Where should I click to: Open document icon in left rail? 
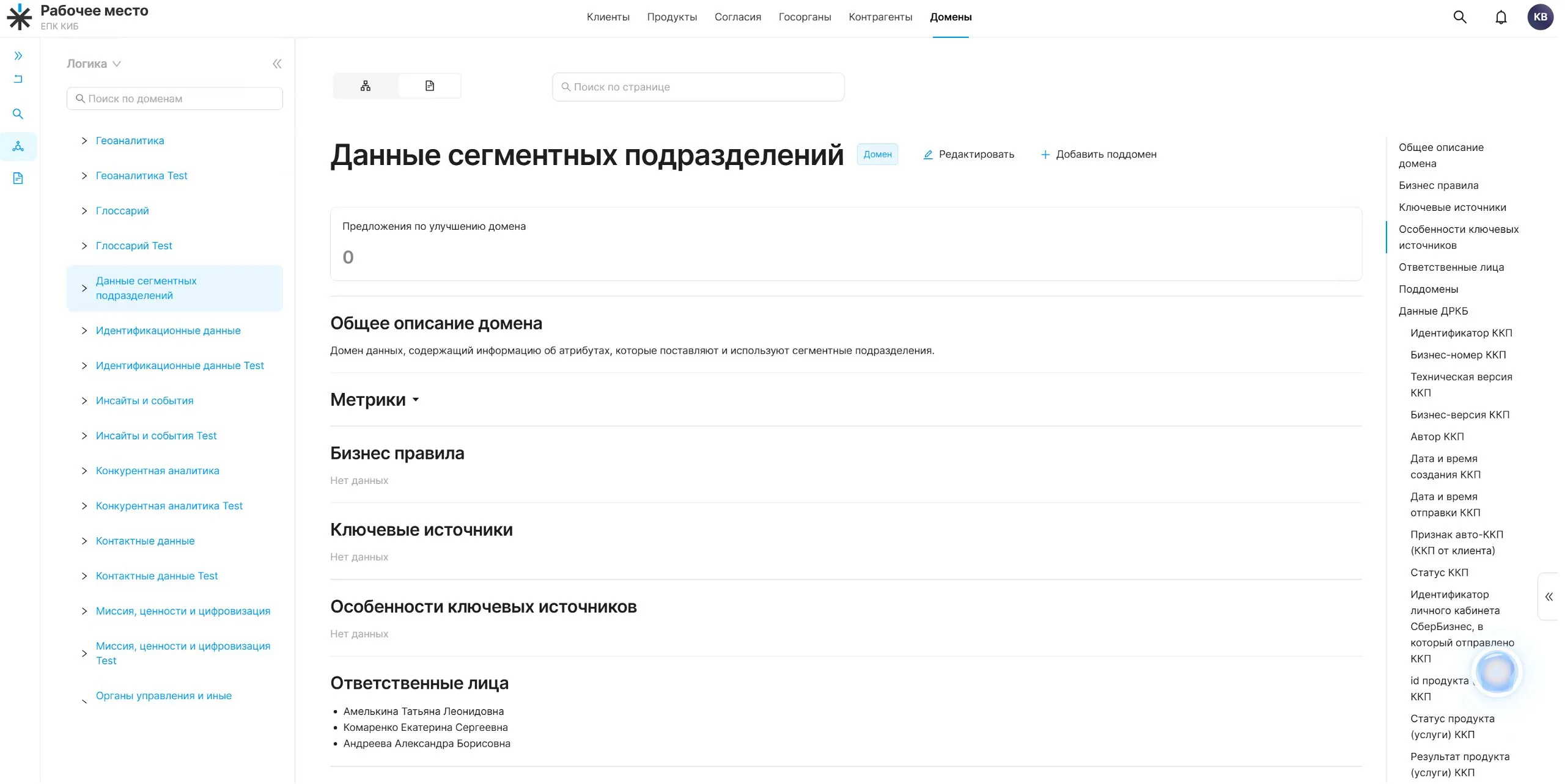pos(18,178)
